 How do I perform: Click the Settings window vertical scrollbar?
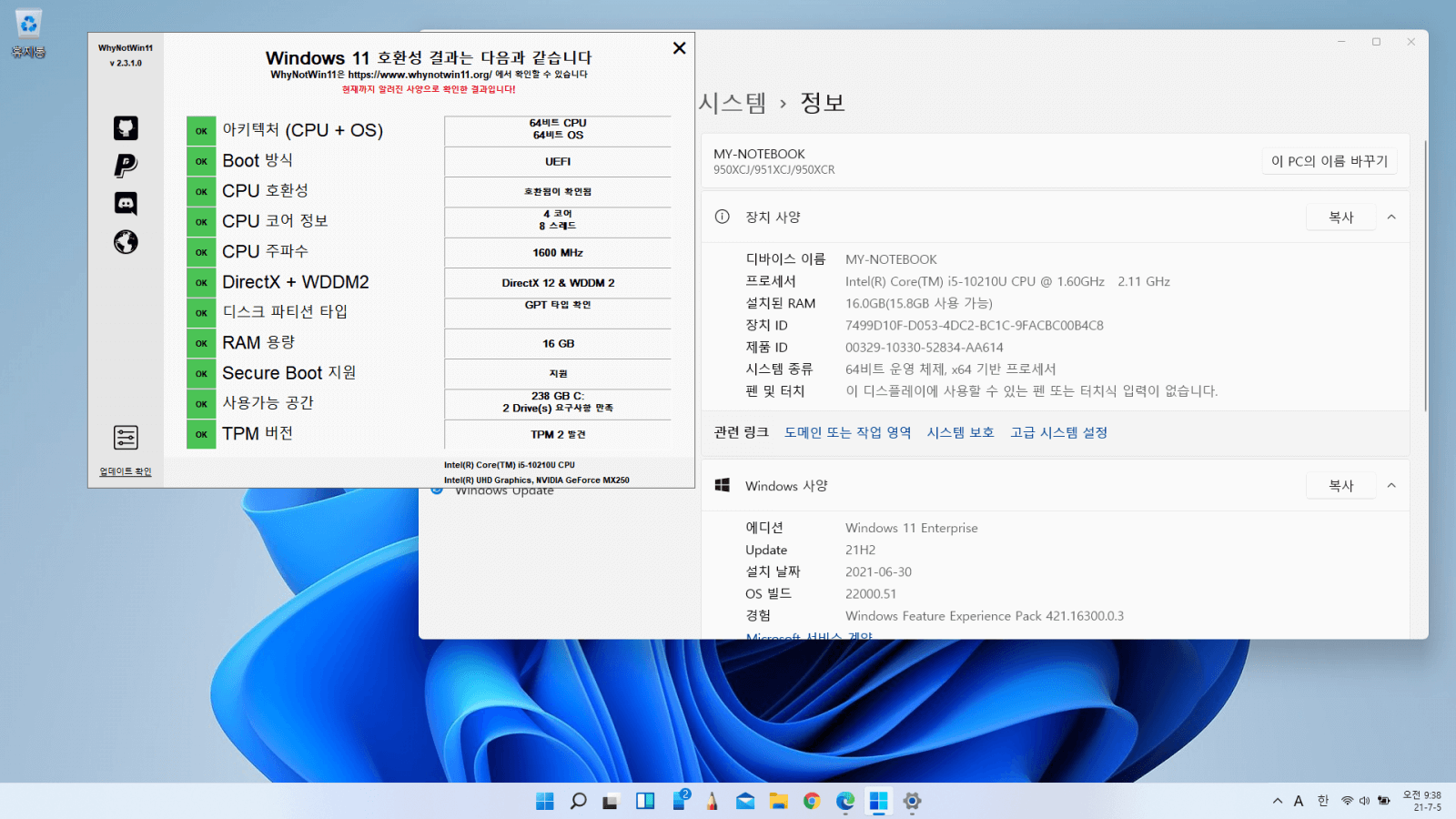[1425, 276]
